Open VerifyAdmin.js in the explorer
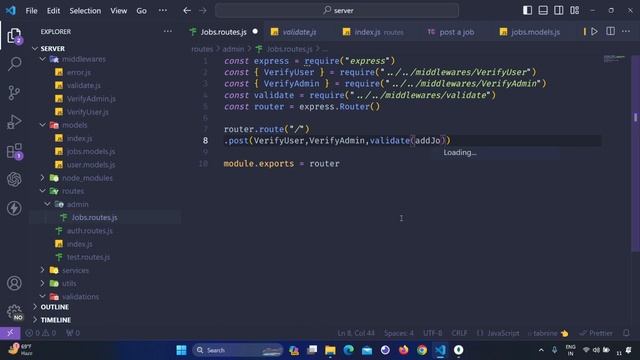Viewport: 640px width, 360px height. (x=91, y=99)
